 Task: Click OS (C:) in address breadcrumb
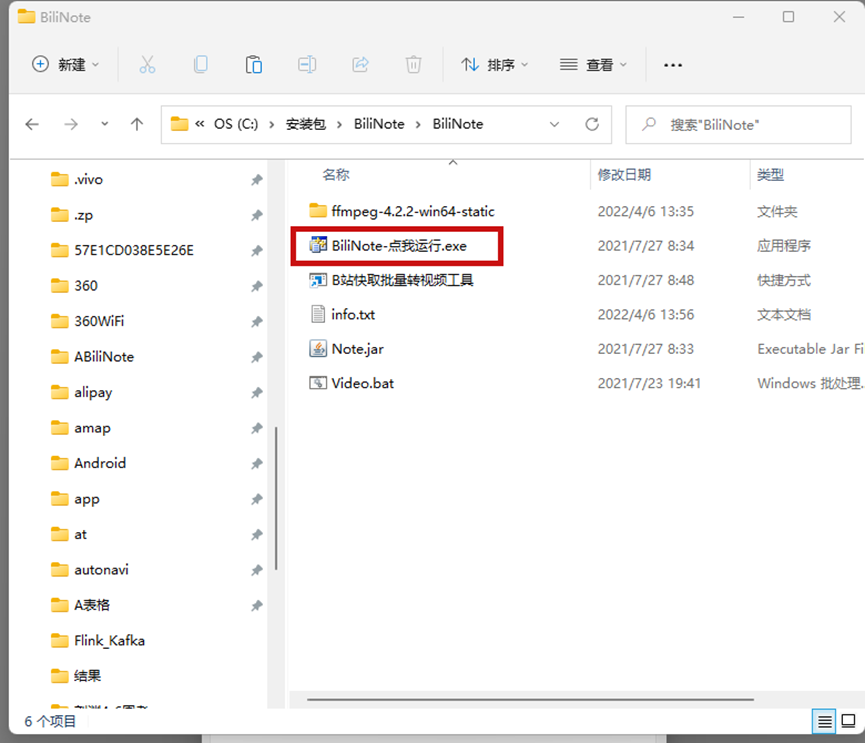[x=236, y=124]
